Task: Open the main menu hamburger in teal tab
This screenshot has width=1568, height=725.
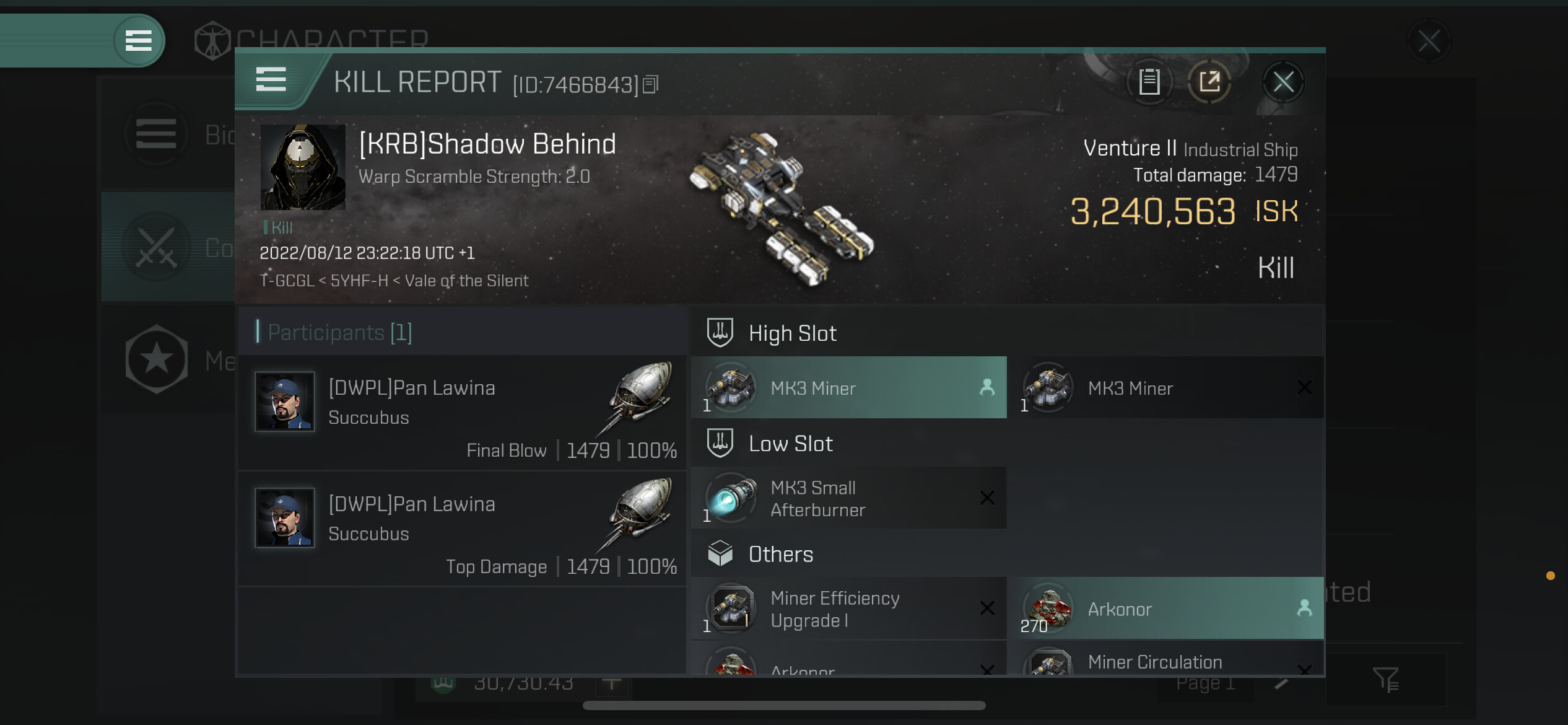Action: [139, 41]
